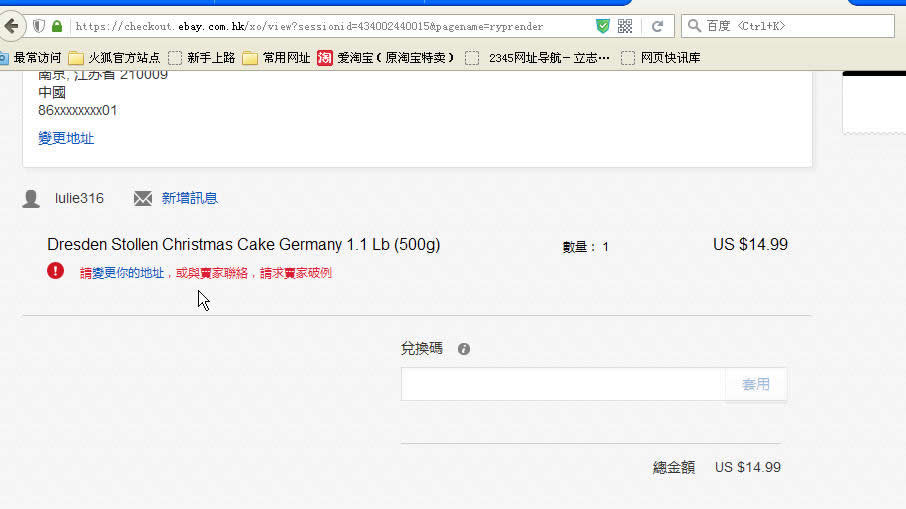Screen dimensions: 906x509
Task: Open the 火狐官方站点 bookmark folder
Action: pyautogui.click(x=114, y=58)
